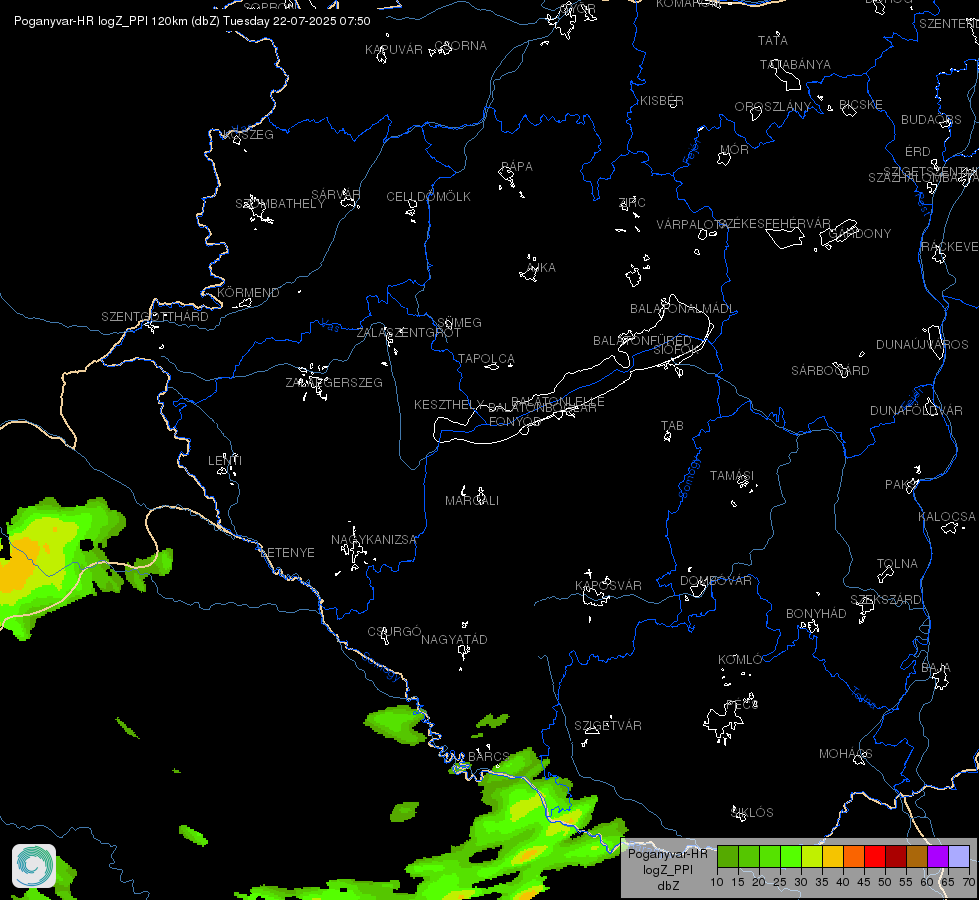Click the DUNAFÖLDVÁR city label
The image size is (979, 900).
916,410
